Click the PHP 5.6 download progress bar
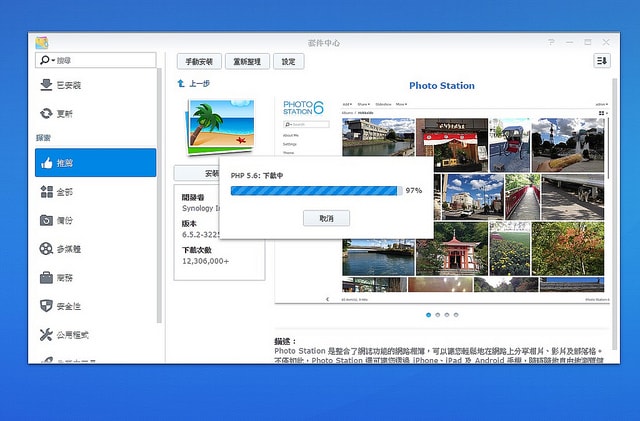Viewport: 640px width, 421px height. 315,190
